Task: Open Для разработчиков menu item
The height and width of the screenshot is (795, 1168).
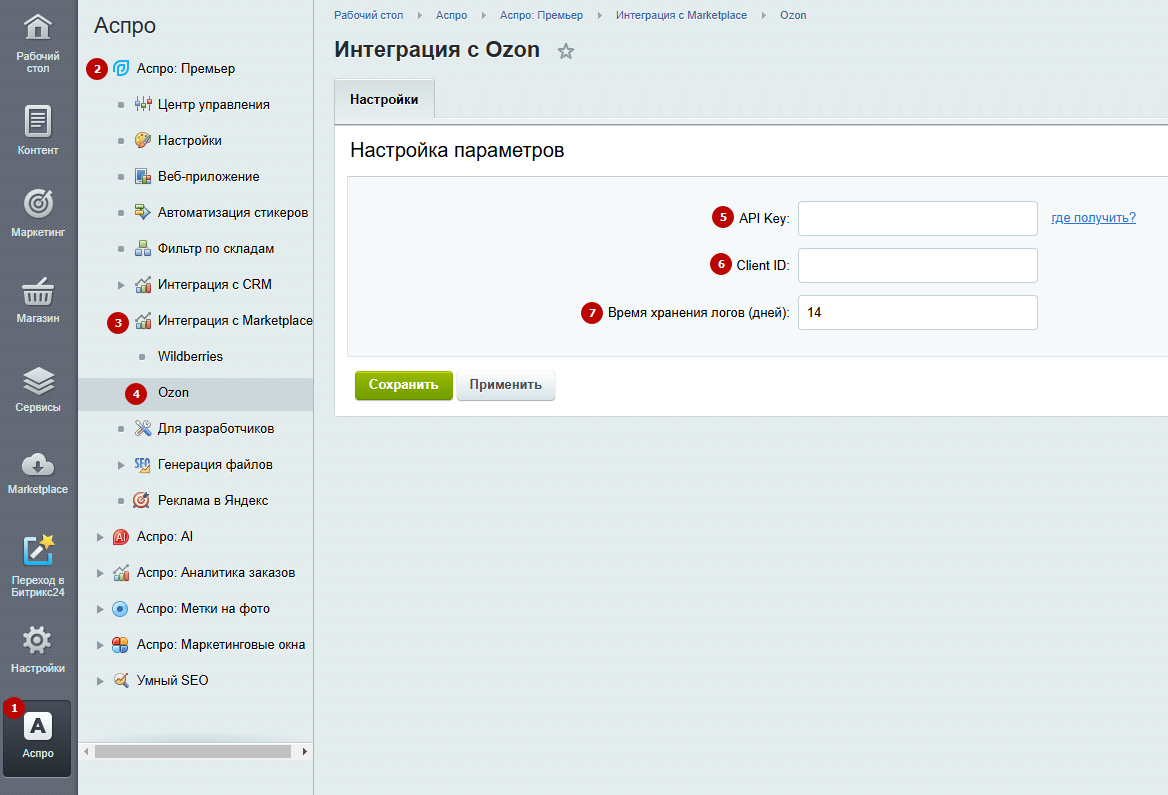Action: coord(216,428)
